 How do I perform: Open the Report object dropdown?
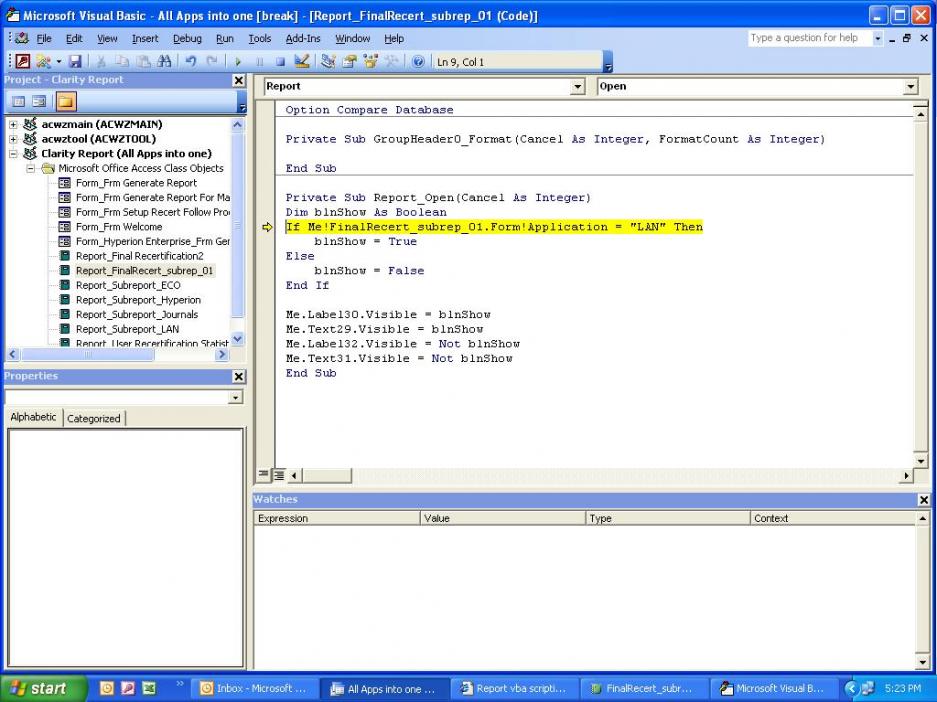click(x=577, y=87)
